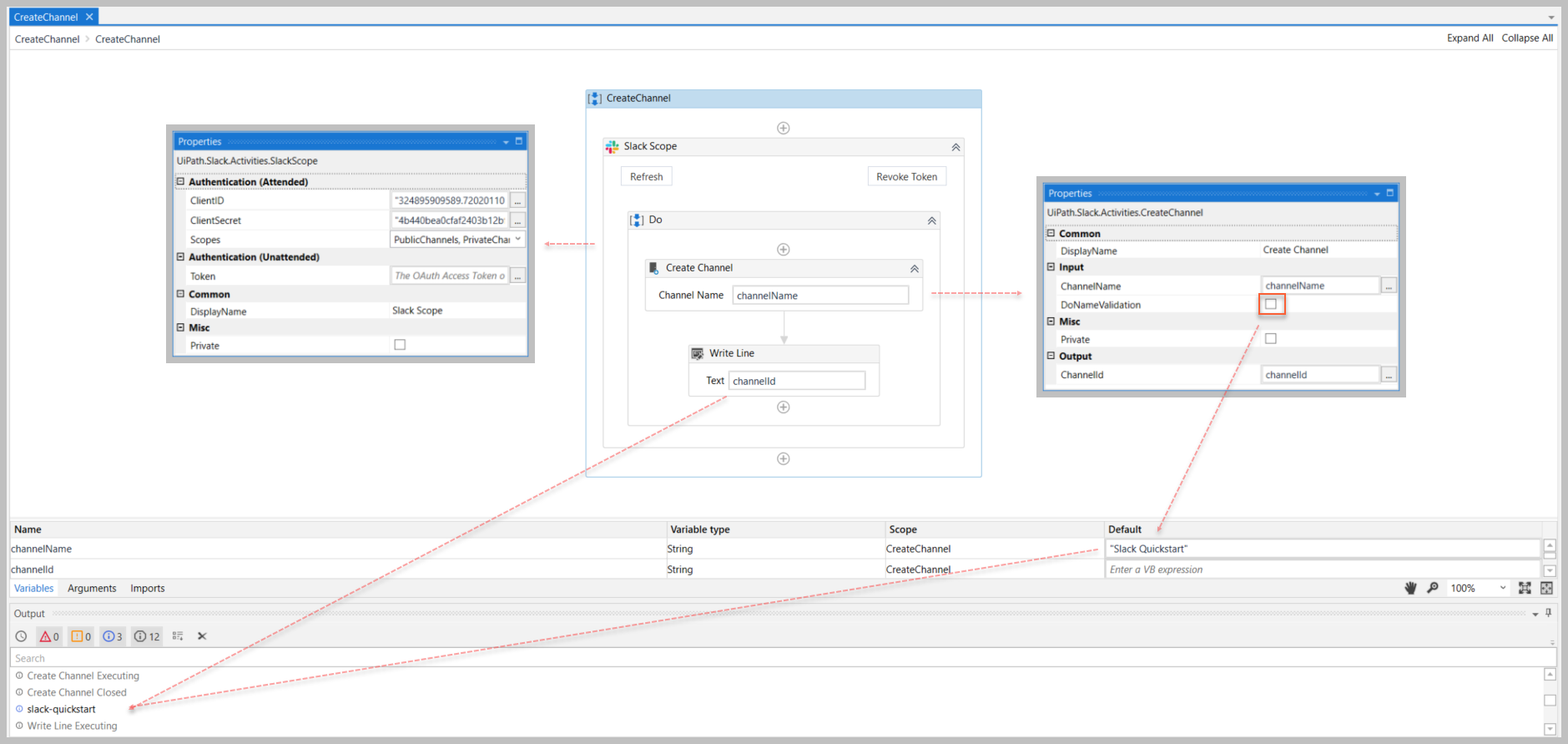Open the designer search magnifier
This screenshot has height=744, width=1568.
[1433, 588]
